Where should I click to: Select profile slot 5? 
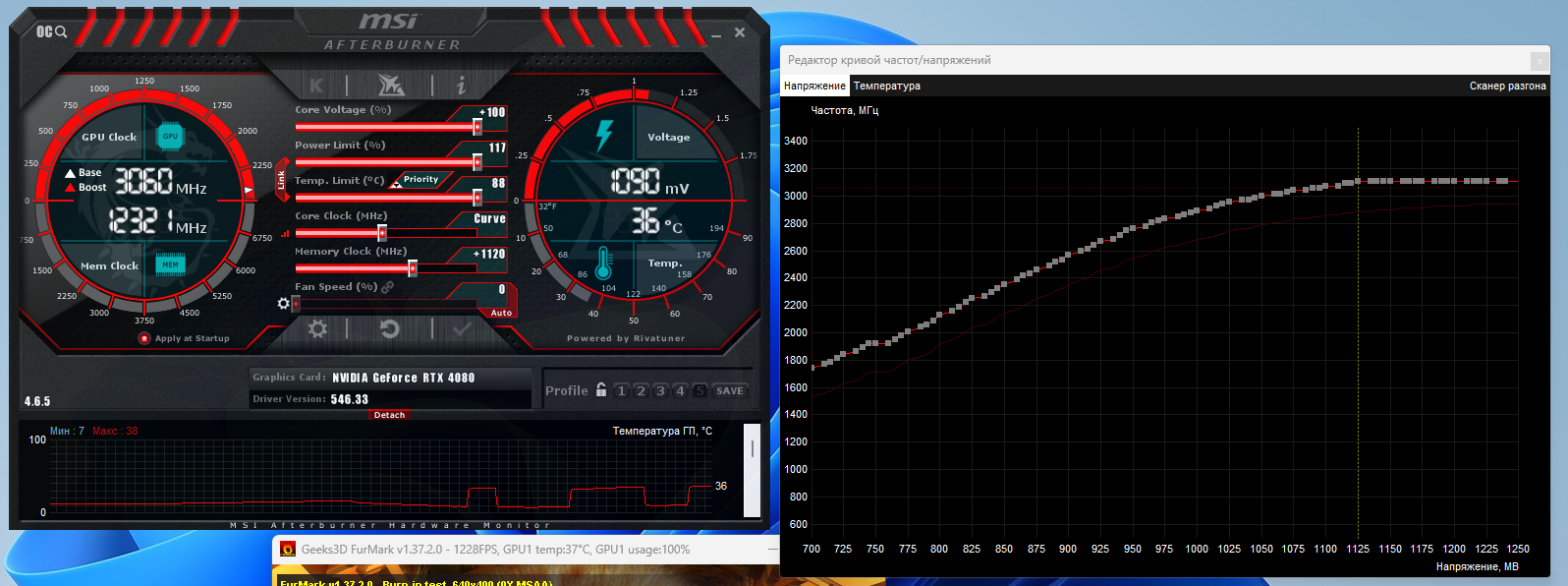700,390
